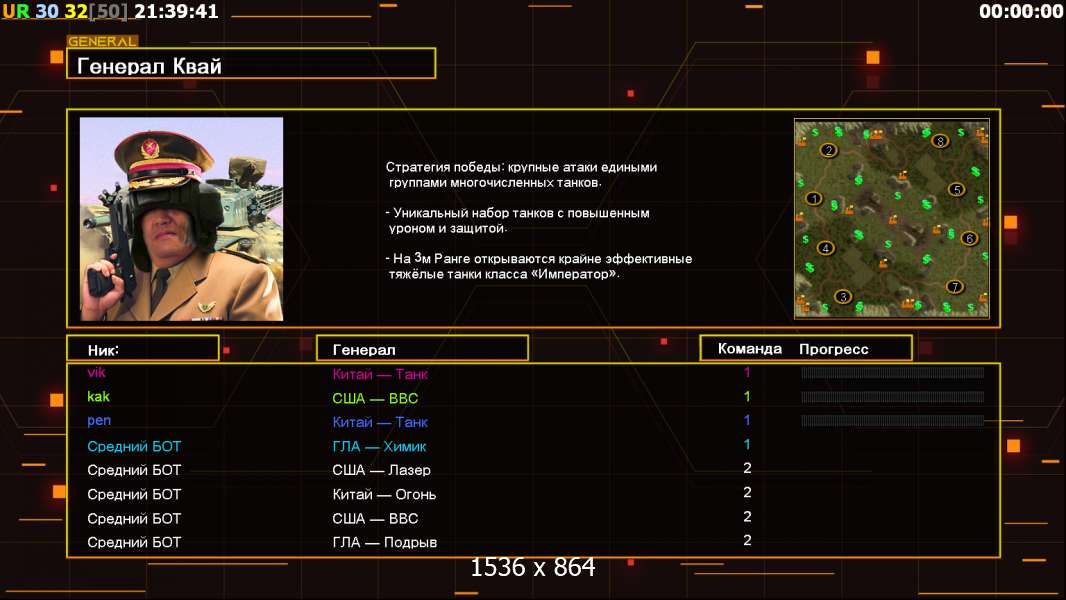Select start position 2 on the minimap
Viewport: 1066px width, 600px height.
(x=828, y=150)
